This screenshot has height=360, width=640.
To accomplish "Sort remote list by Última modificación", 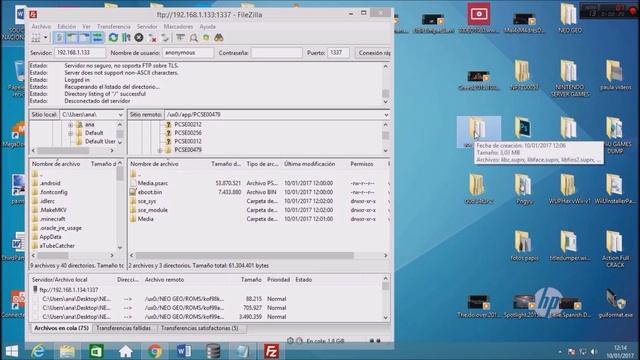I will coord(309,164).
